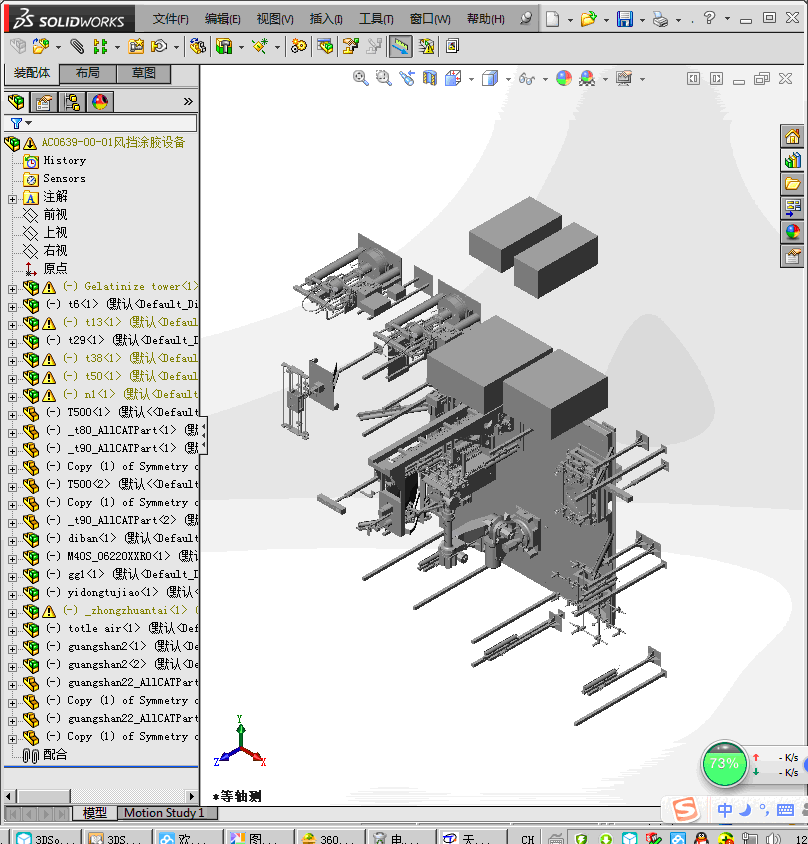This screenshot has width=808, height=844.
Task: Open the 插入(I) menu
Action: click(x=326, y=19)
